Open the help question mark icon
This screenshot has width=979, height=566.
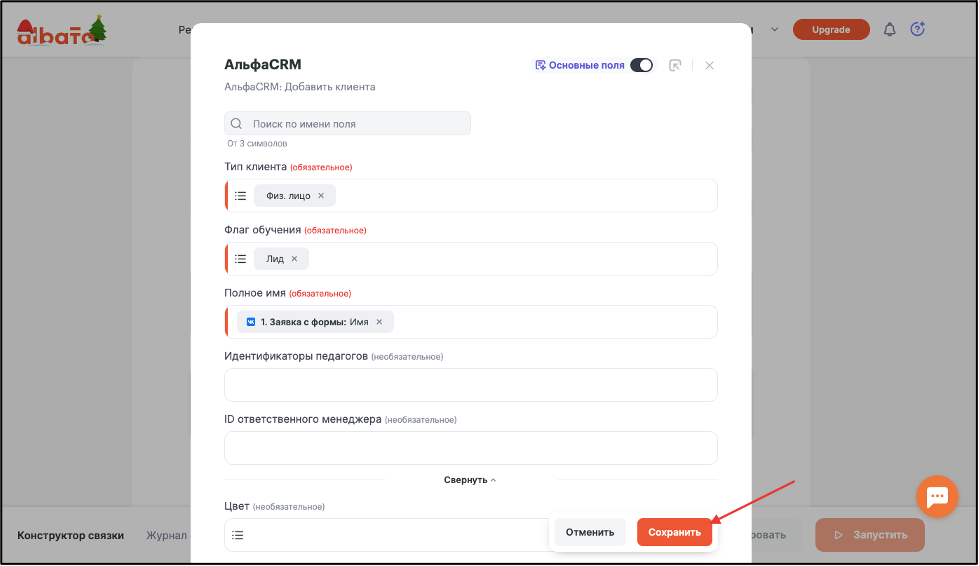[917, 29]
